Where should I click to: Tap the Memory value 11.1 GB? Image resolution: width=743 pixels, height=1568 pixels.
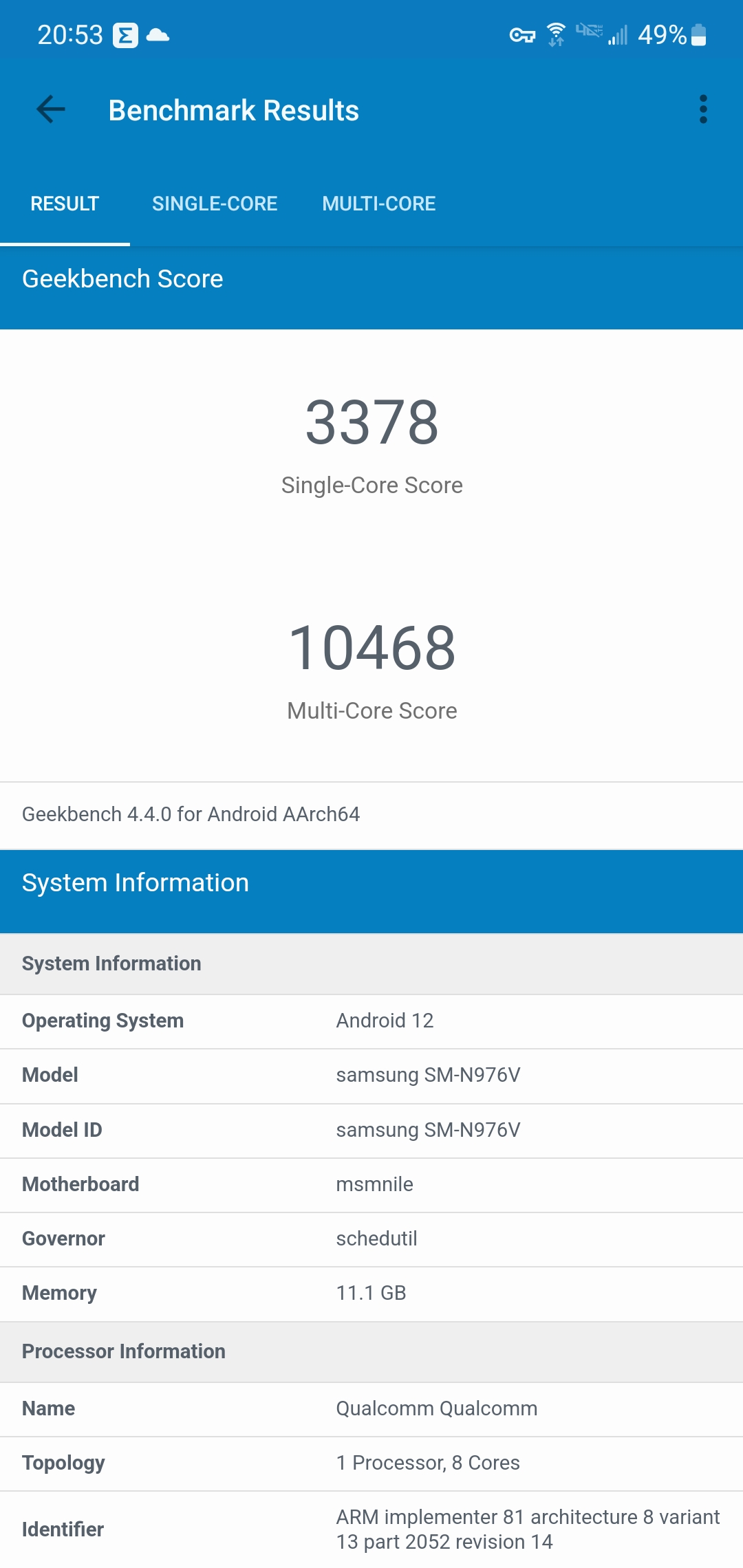coord(371,1293)
